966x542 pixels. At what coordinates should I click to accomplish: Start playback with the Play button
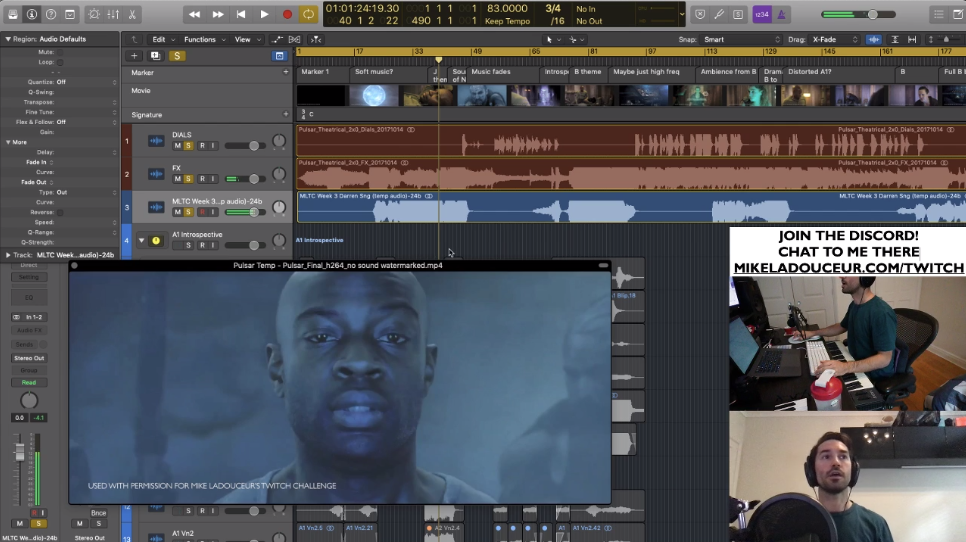click(x=264, y=14)
